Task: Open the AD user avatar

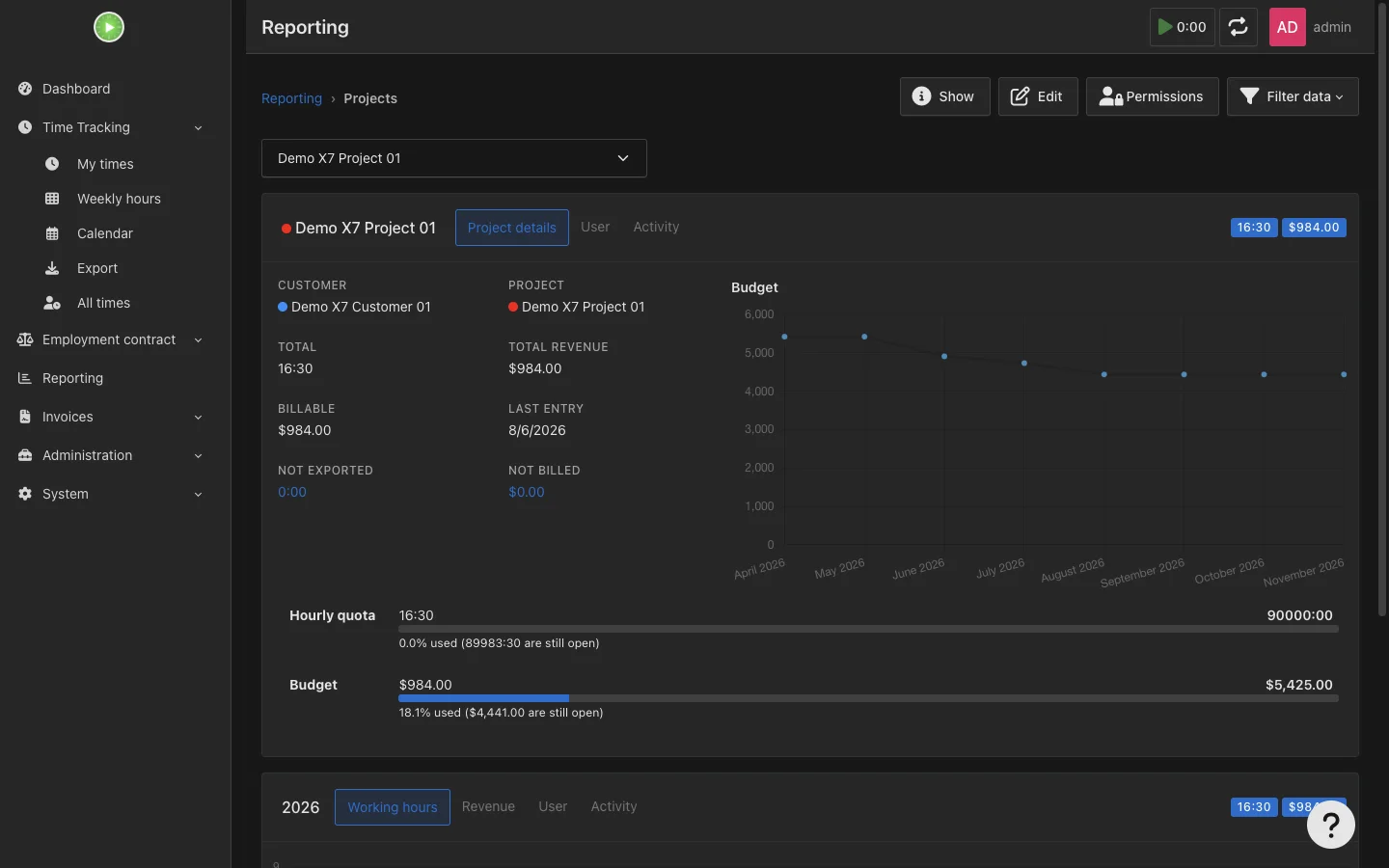Action: pyautogui.click(x=1287, y=27)
